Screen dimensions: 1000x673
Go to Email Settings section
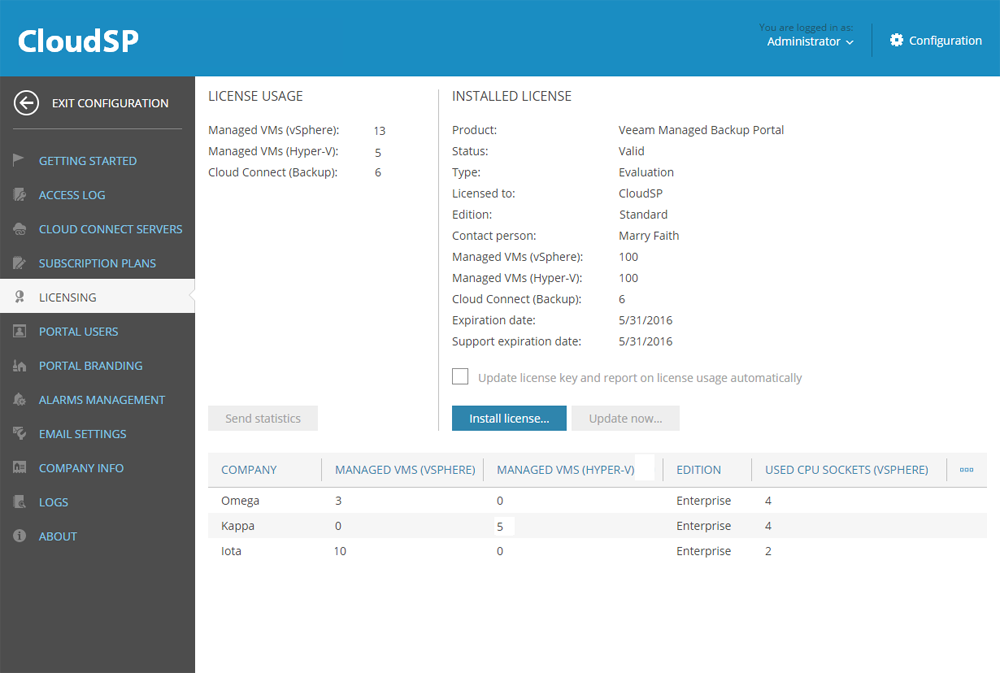(82, 434)
